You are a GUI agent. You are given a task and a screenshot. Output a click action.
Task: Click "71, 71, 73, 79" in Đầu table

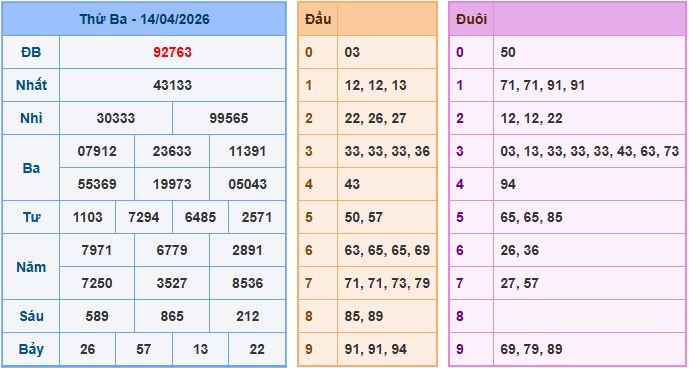point(387,283)
